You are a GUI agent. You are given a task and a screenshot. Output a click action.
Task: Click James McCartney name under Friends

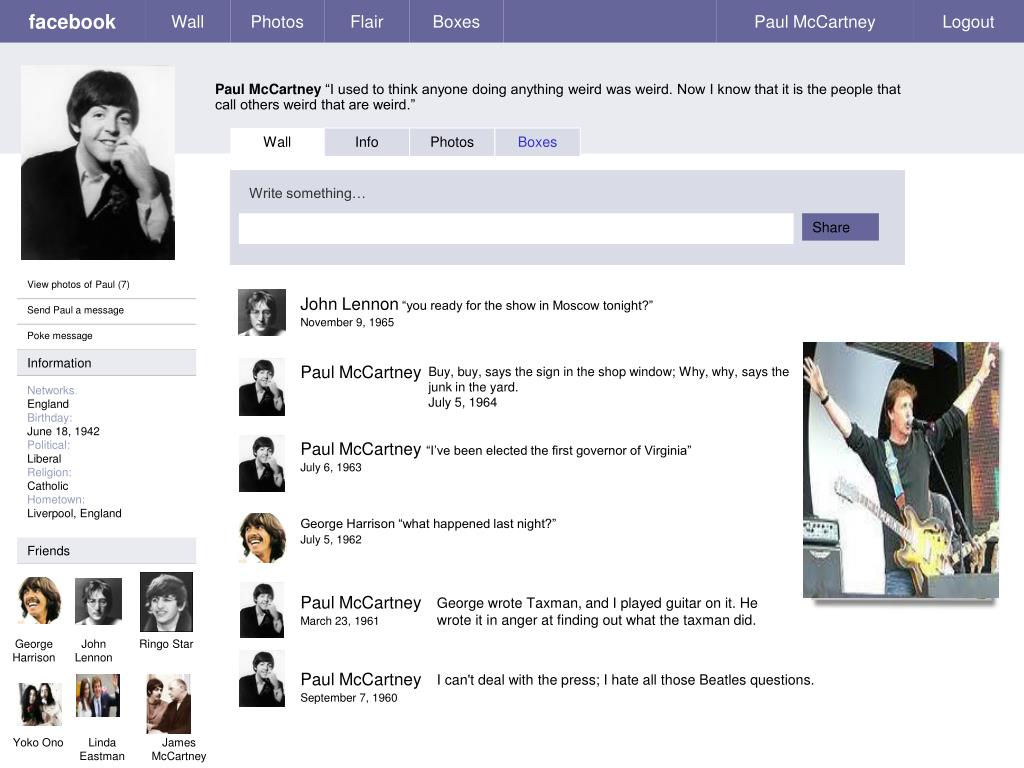click(179, 749)
